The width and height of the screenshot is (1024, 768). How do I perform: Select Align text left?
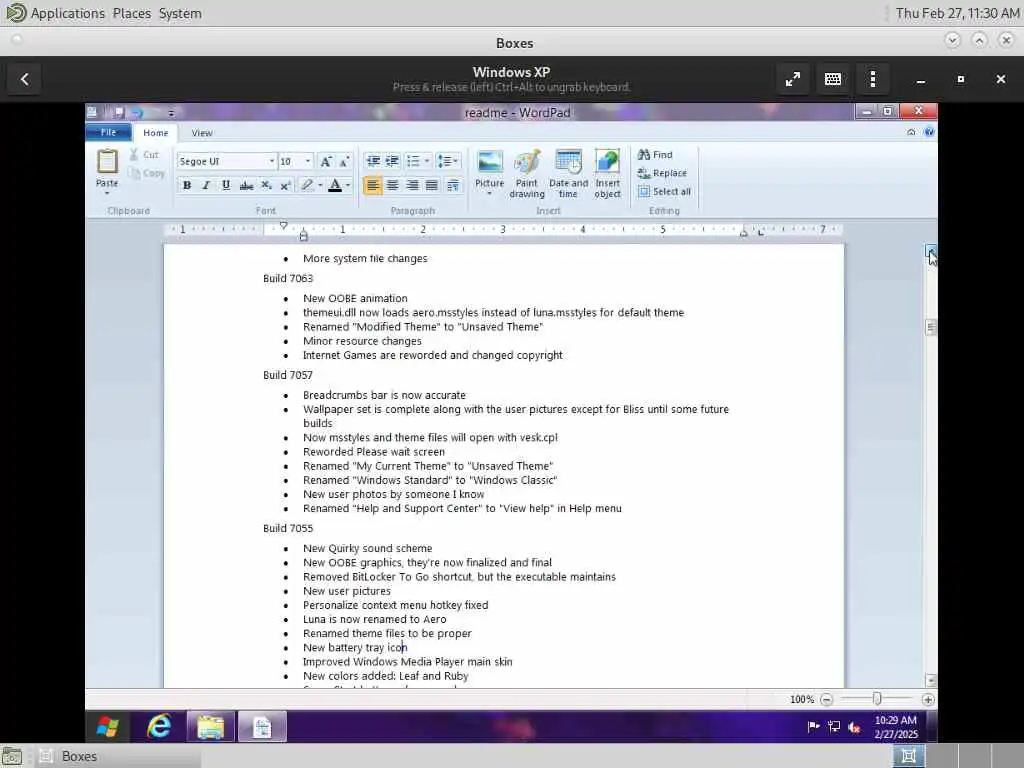pyautogui.click(x=372, y=185)
